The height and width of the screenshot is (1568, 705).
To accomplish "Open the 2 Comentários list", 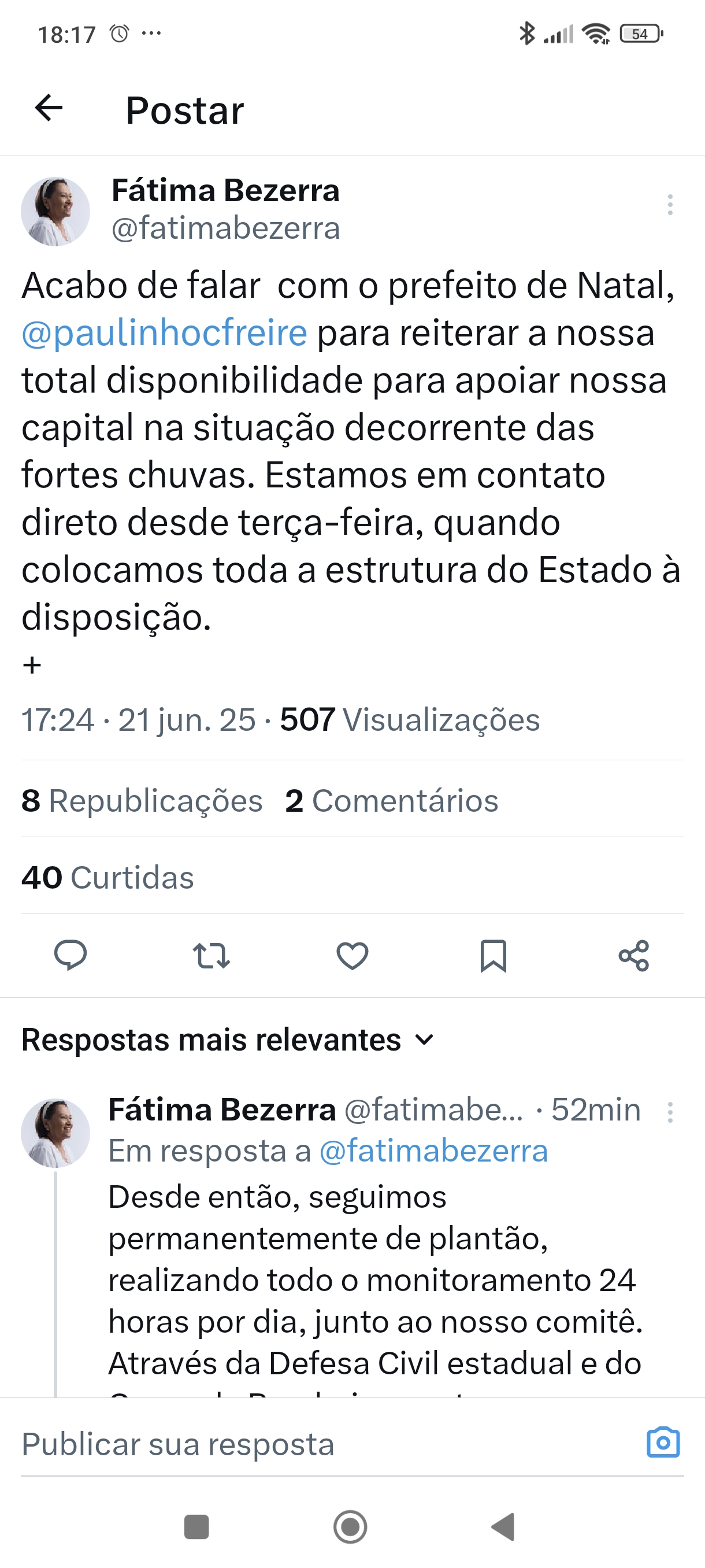I will pos(392,800).
